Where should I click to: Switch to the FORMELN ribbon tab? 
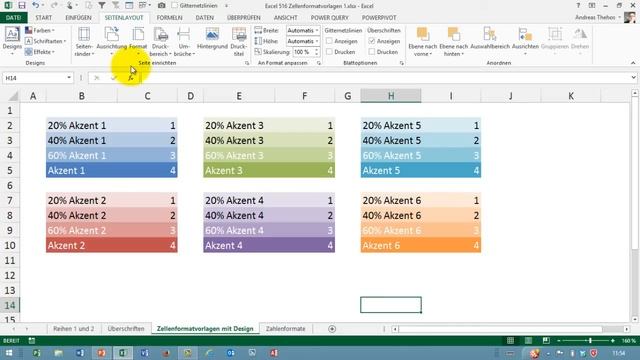pyautogui.click(x=169, y=18)
